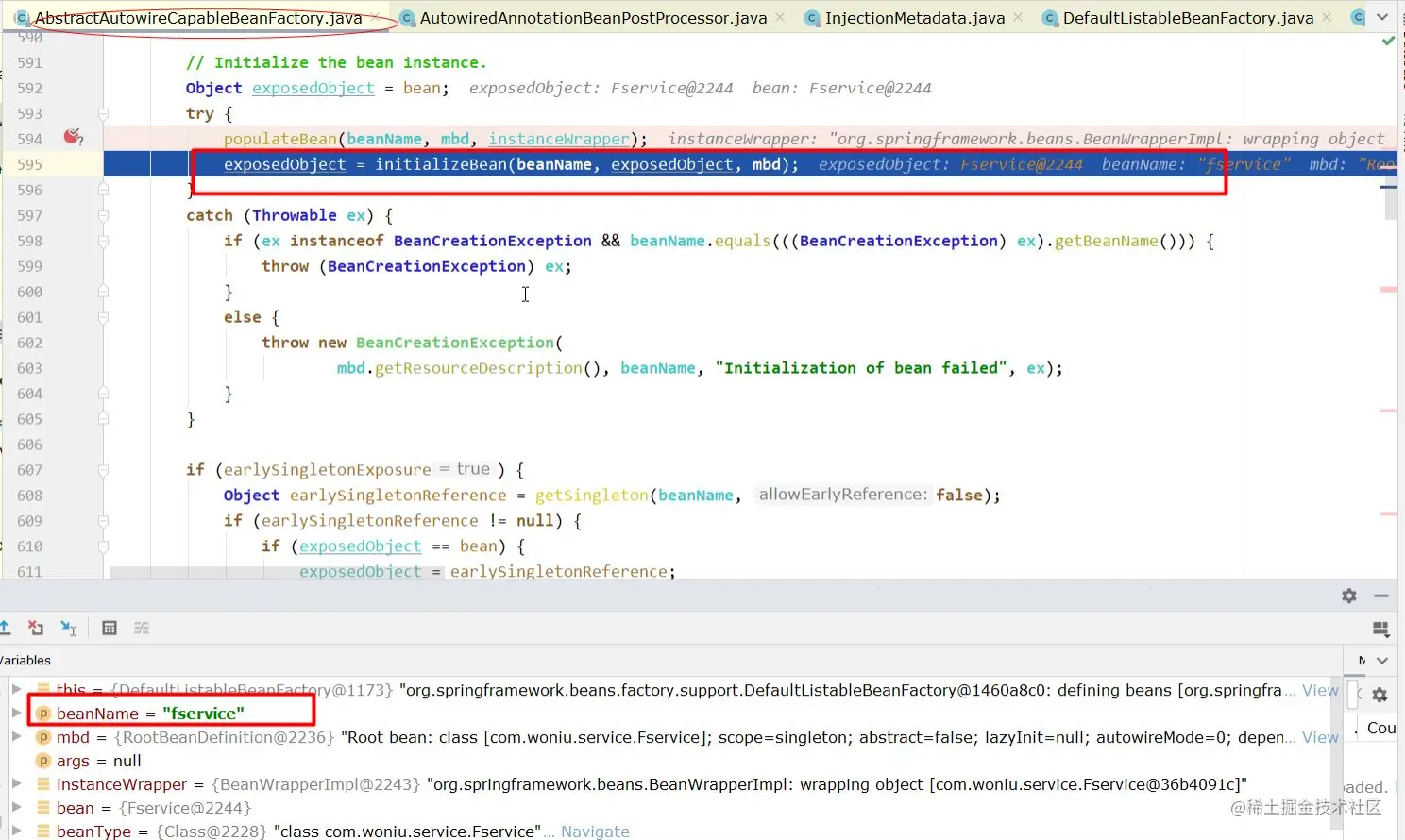Click the "Initialization of bean failed" string

[861, 368]
